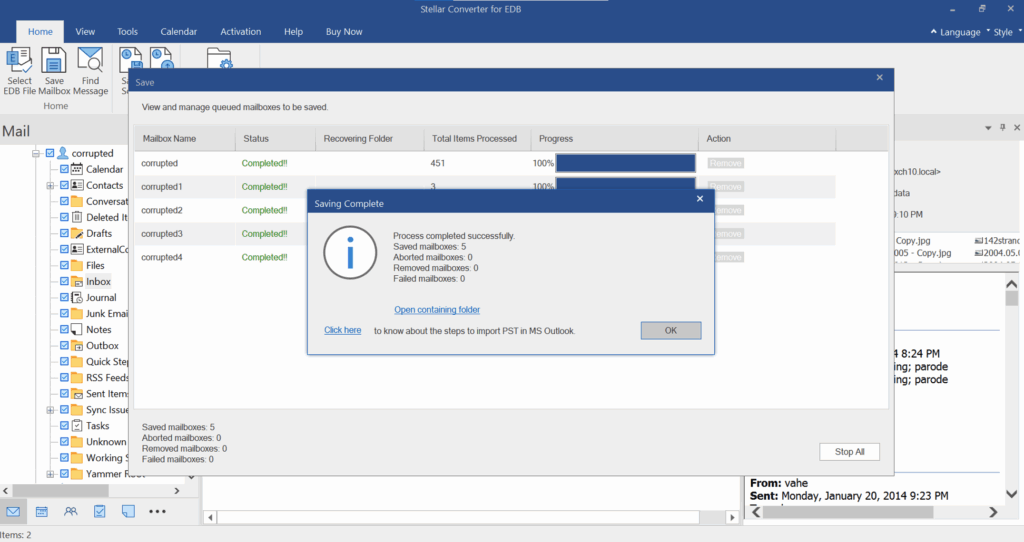This screenshot has height=542, width=1024.
Task: Click the Drafts folder icon
Action: click(77, 233)
